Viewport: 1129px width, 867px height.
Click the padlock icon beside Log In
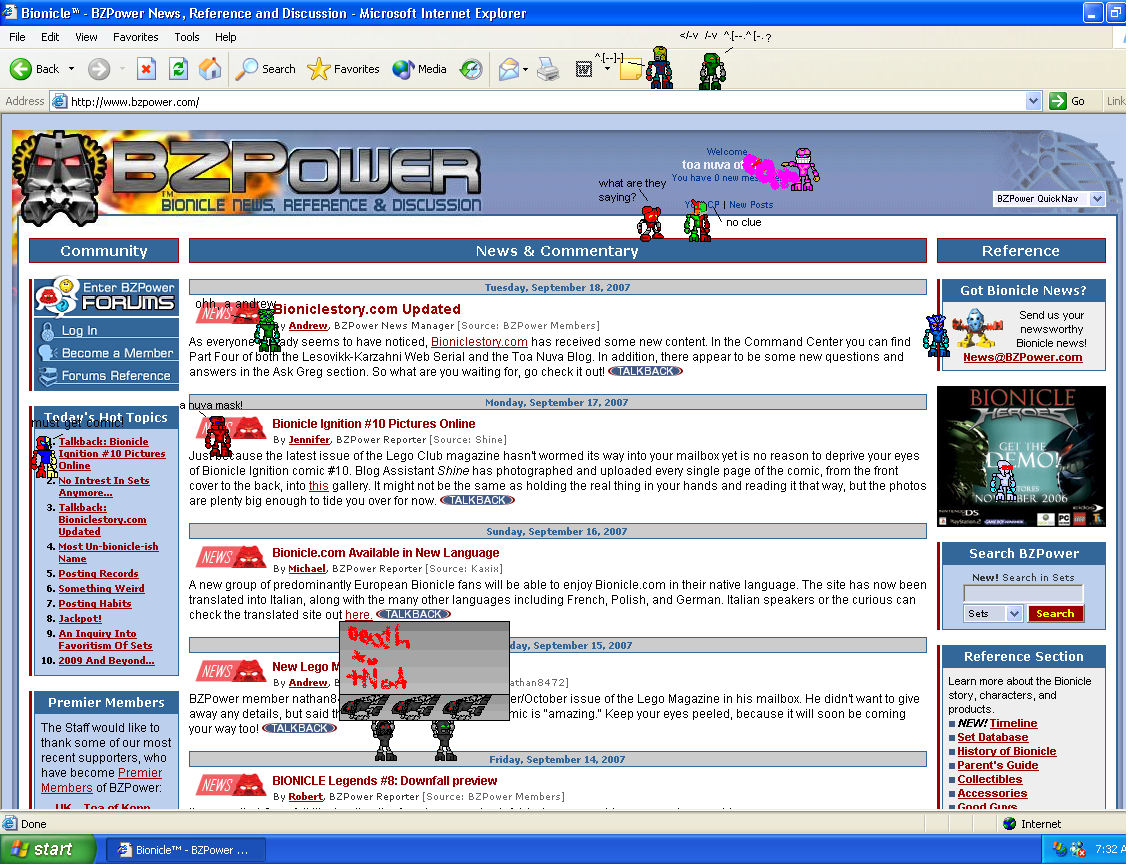pyautogui.click(x=48, y=331)
